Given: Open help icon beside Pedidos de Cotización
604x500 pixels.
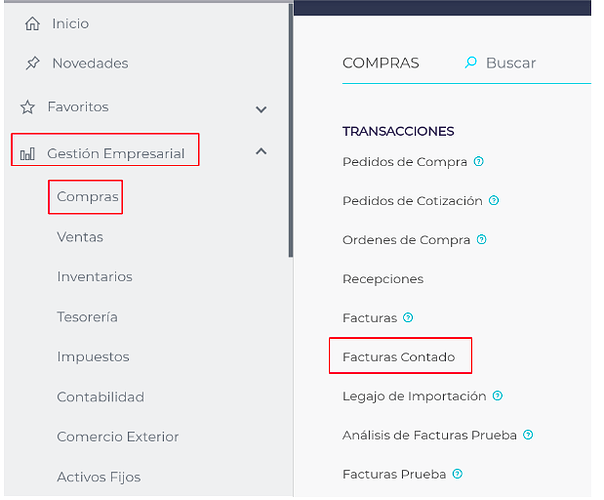Looking at the screenshot, I should point(494,200).
